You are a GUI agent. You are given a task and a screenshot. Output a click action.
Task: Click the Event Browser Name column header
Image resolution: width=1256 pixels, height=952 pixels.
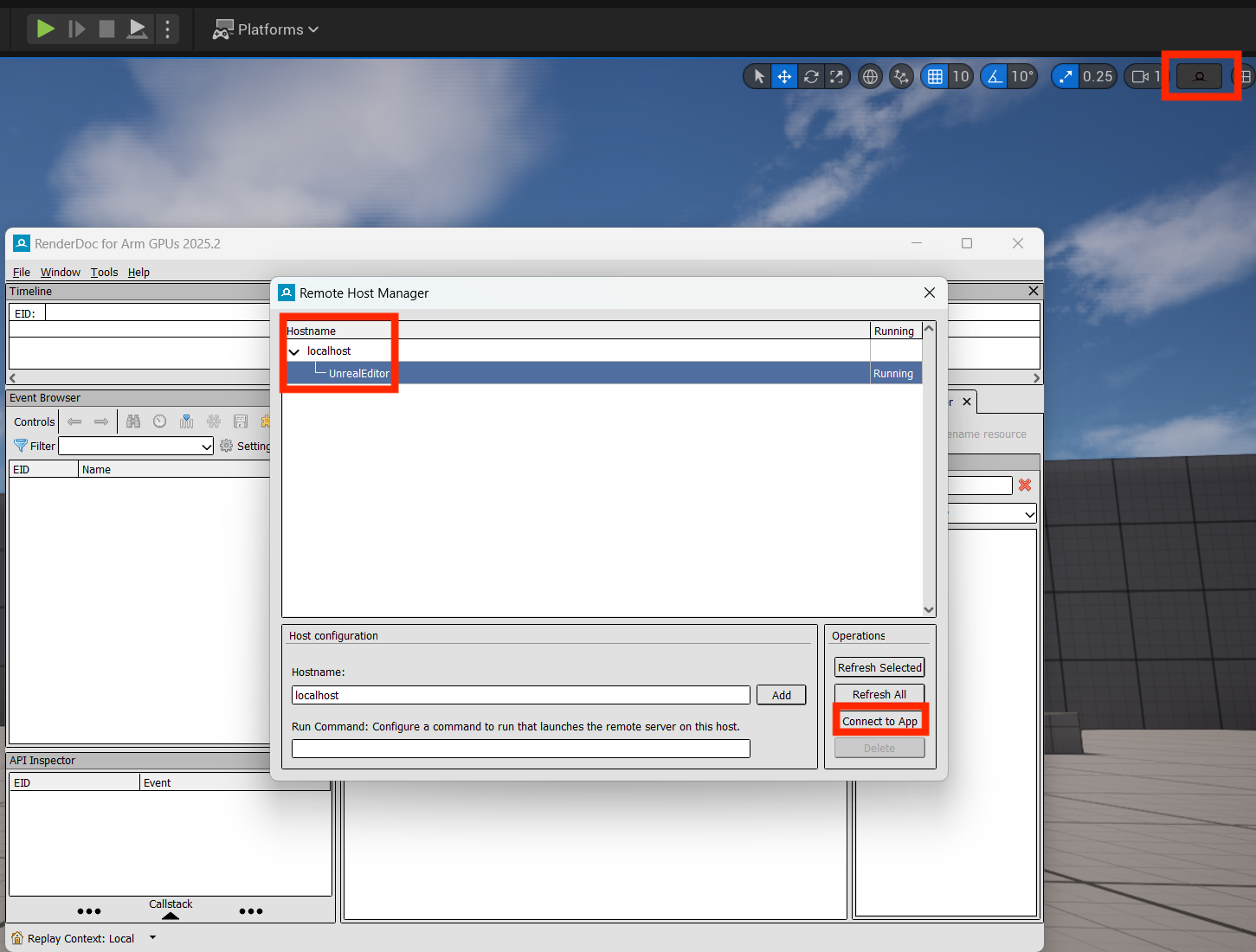pyautogui.click(x=174, y=469)
